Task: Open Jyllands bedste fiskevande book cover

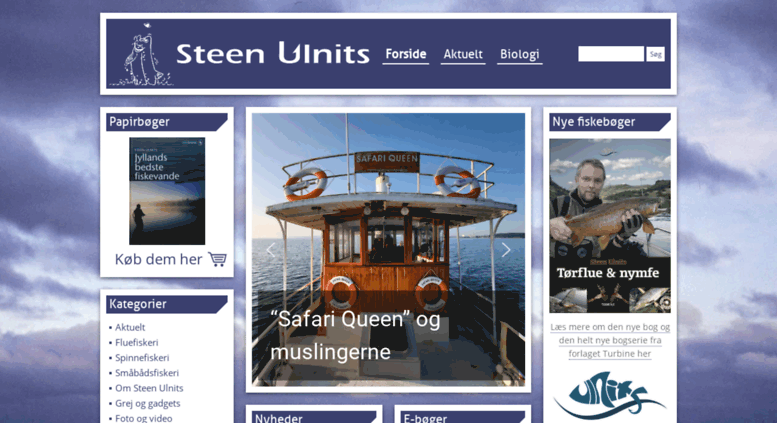Action: coord(167,191)
